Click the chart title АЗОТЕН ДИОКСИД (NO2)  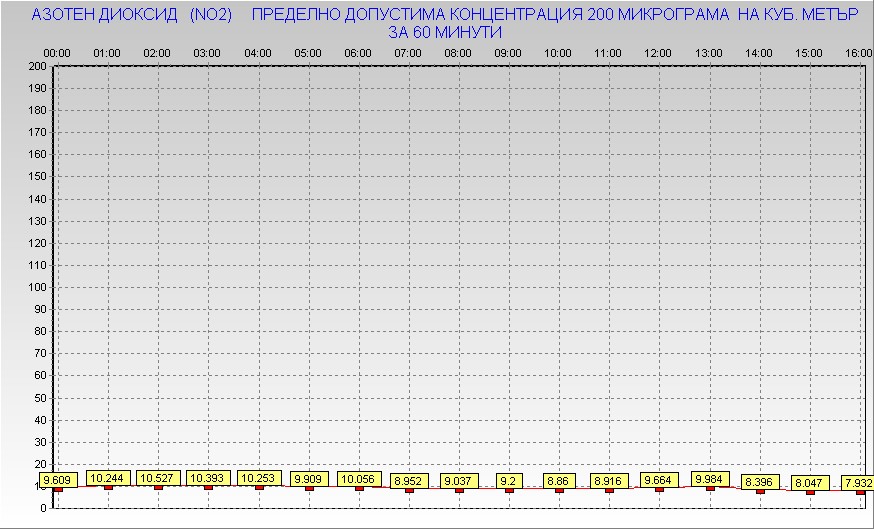tap(132, 15)
